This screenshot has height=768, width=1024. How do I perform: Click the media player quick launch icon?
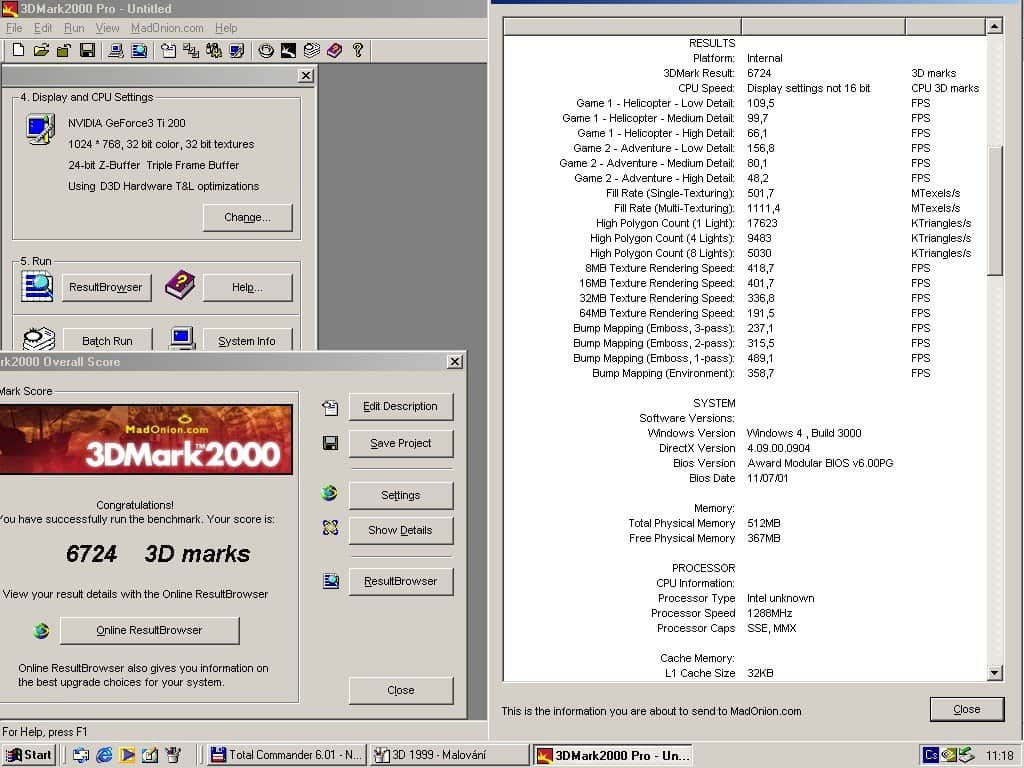[x=127, y=755]
